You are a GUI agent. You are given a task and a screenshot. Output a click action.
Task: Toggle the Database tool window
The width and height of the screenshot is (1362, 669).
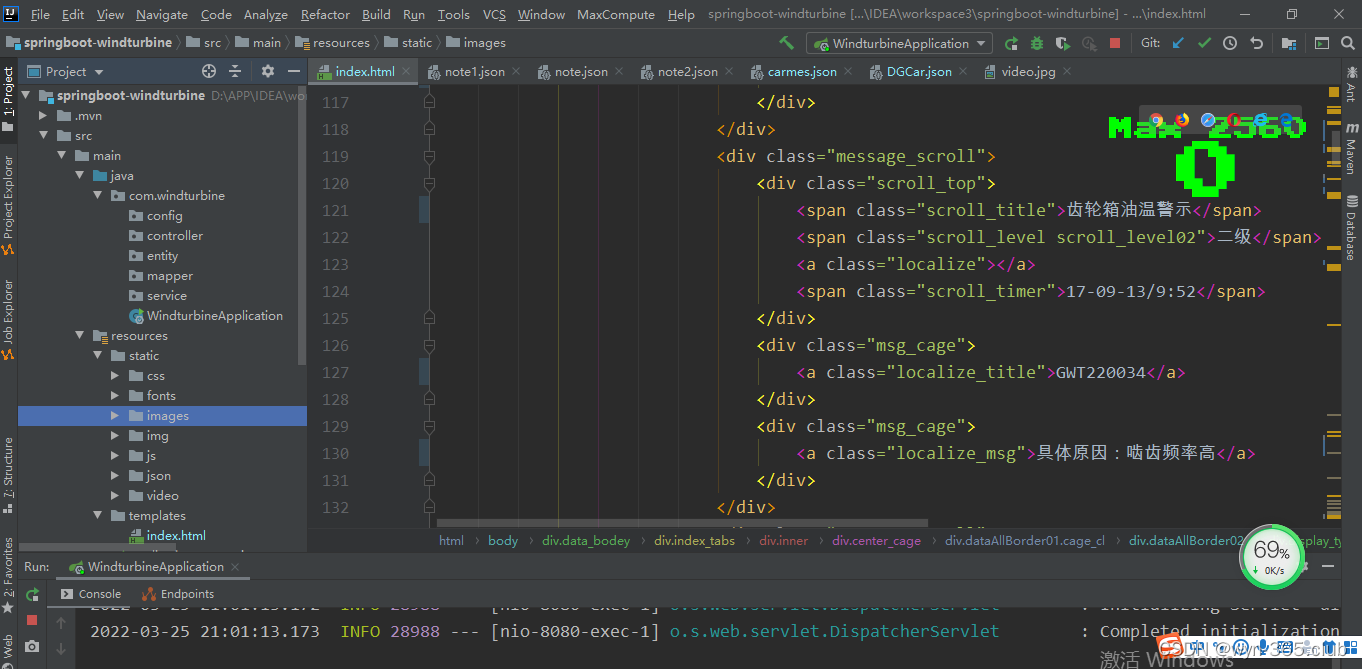pyautogui.click(x=1351, y=228)
